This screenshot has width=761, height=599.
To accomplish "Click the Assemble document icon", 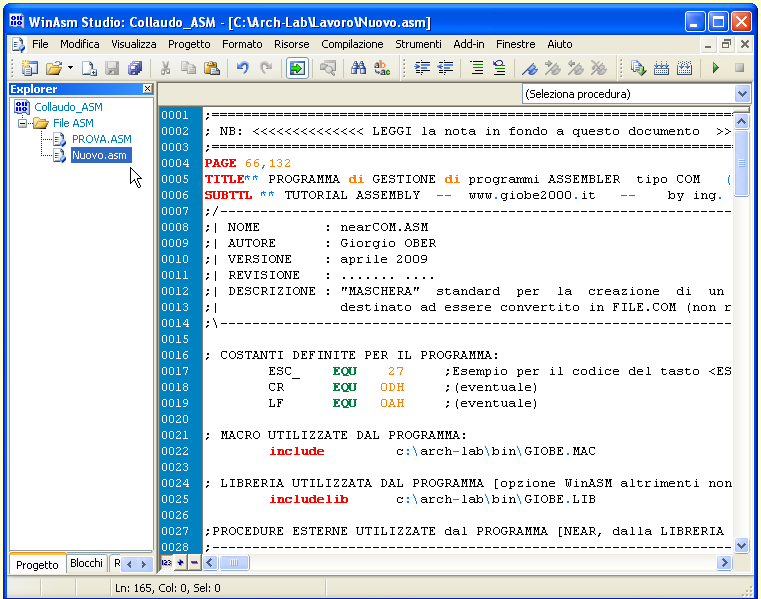I will tap(638, 68).
